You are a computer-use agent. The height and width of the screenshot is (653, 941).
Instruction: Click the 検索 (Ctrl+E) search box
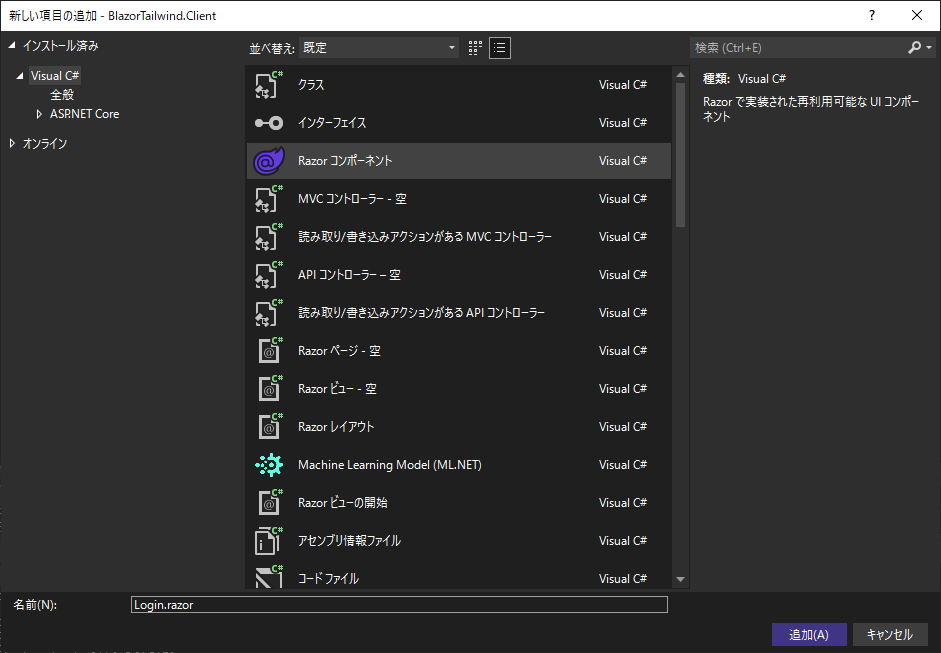point(798,47)
